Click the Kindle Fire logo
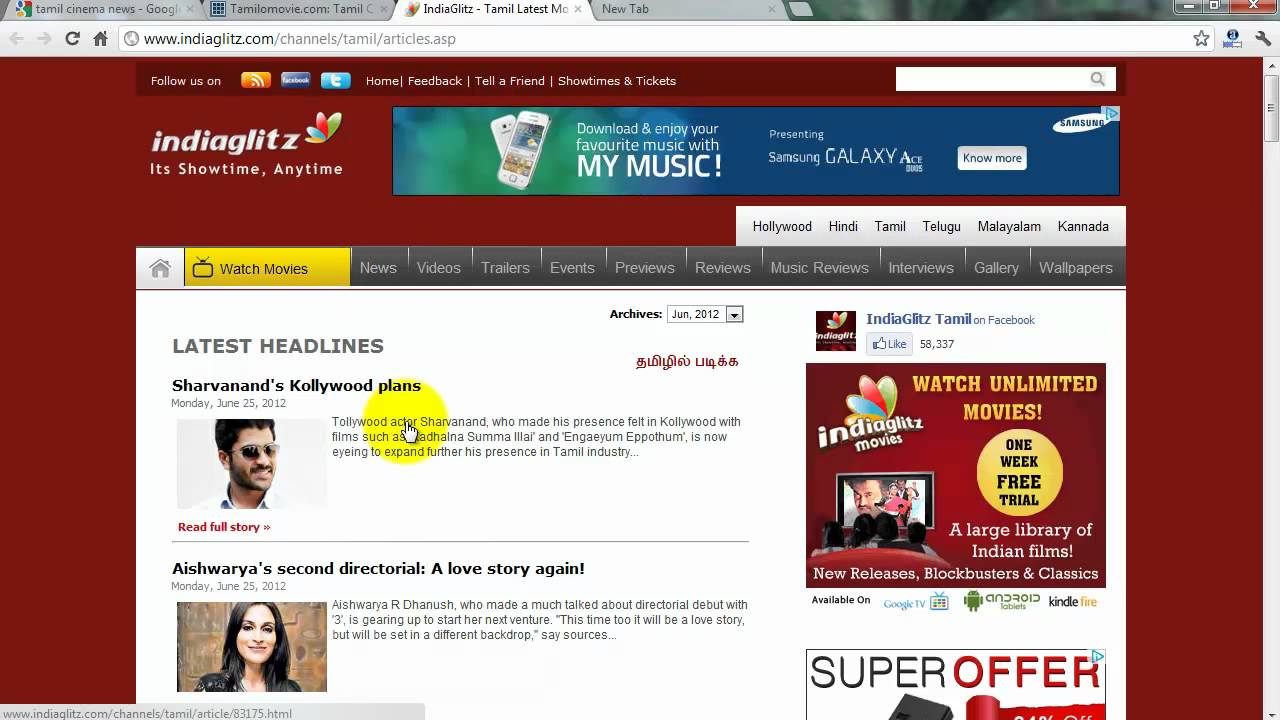 point(1073,602)
